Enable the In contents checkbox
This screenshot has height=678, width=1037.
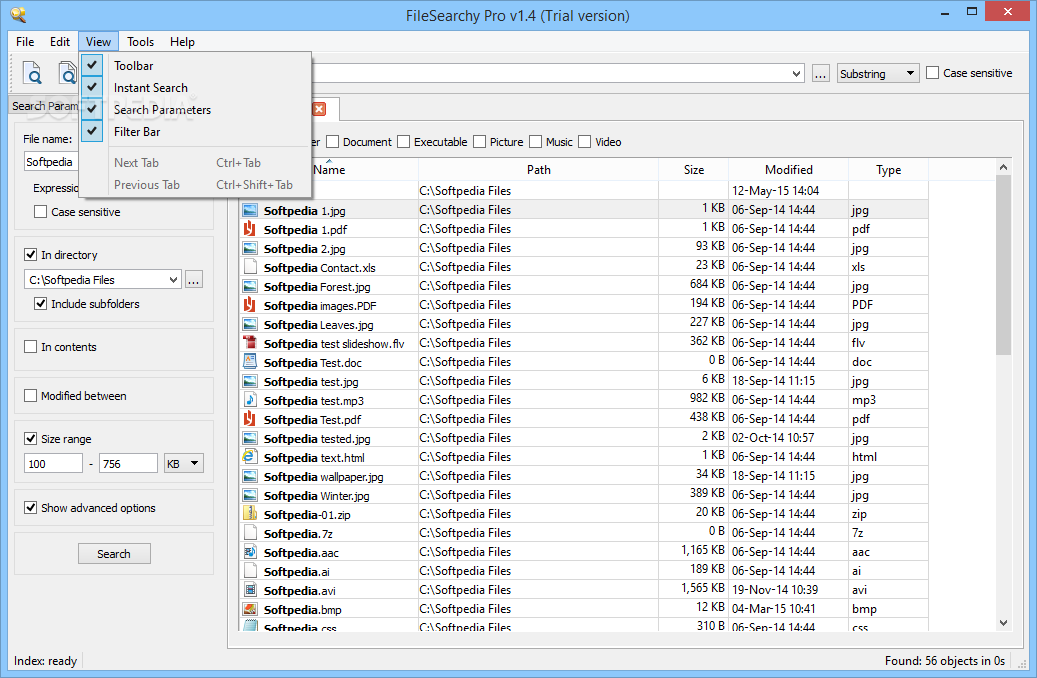(x=30, y=347)
